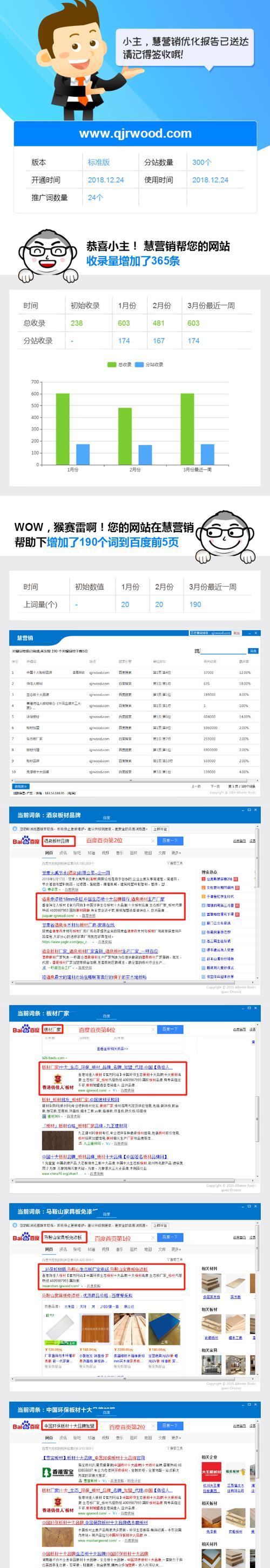Screen dimensions: 270x1568
Task: Click 下一页 in the keyword table pagination
Action: point(215,786)
